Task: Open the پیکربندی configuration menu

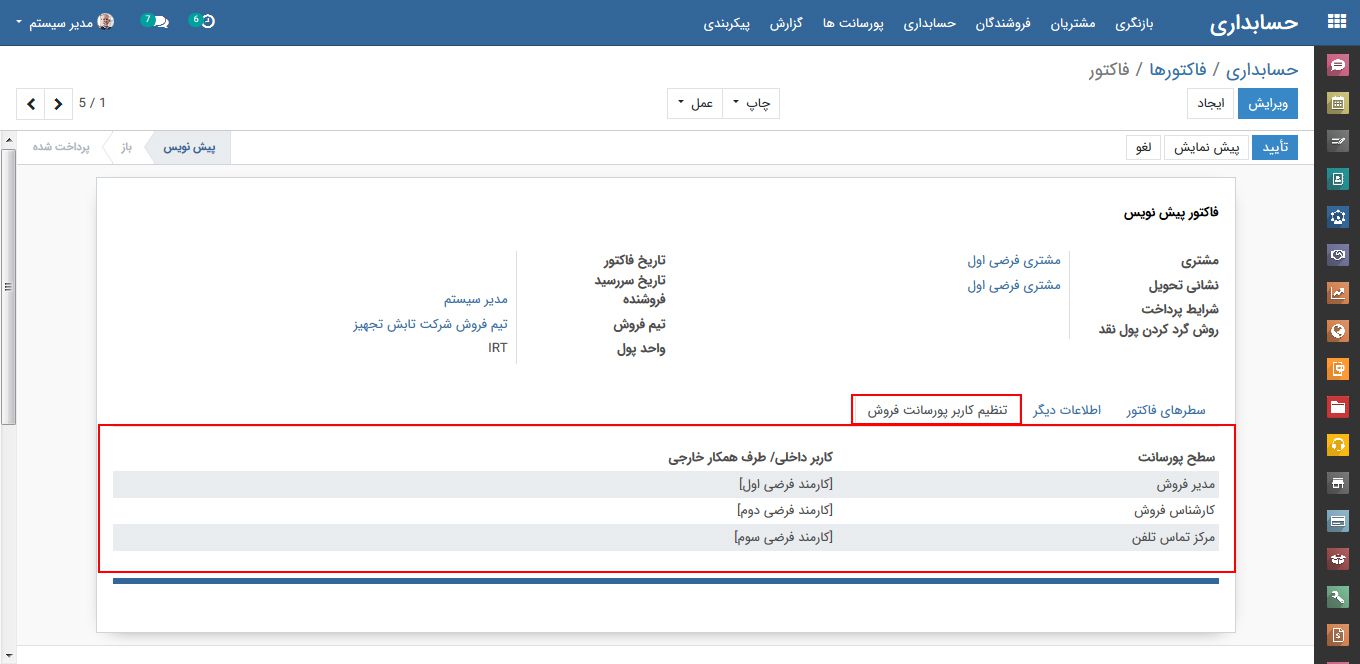Action: [x=726, y=22]
